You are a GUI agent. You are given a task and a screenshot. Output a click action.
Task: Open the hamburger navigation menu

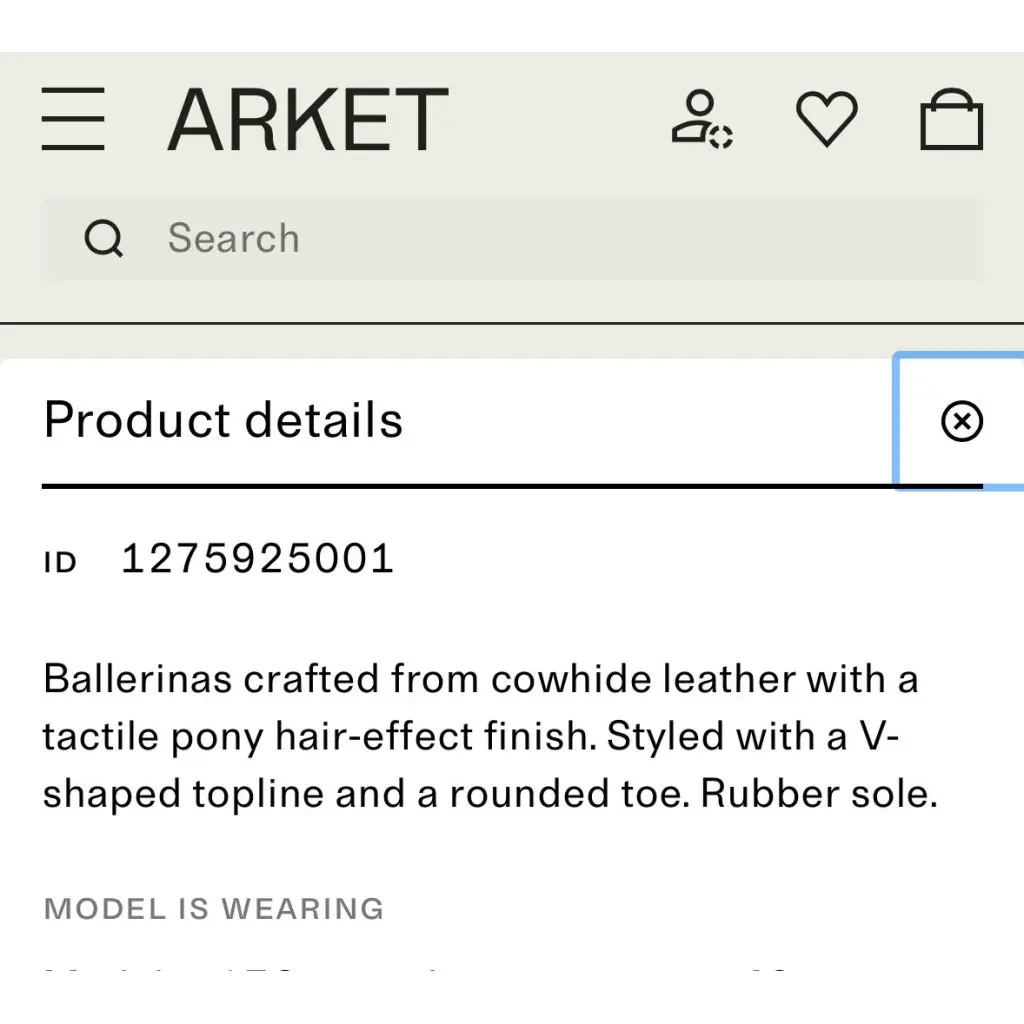click(73, 119)
